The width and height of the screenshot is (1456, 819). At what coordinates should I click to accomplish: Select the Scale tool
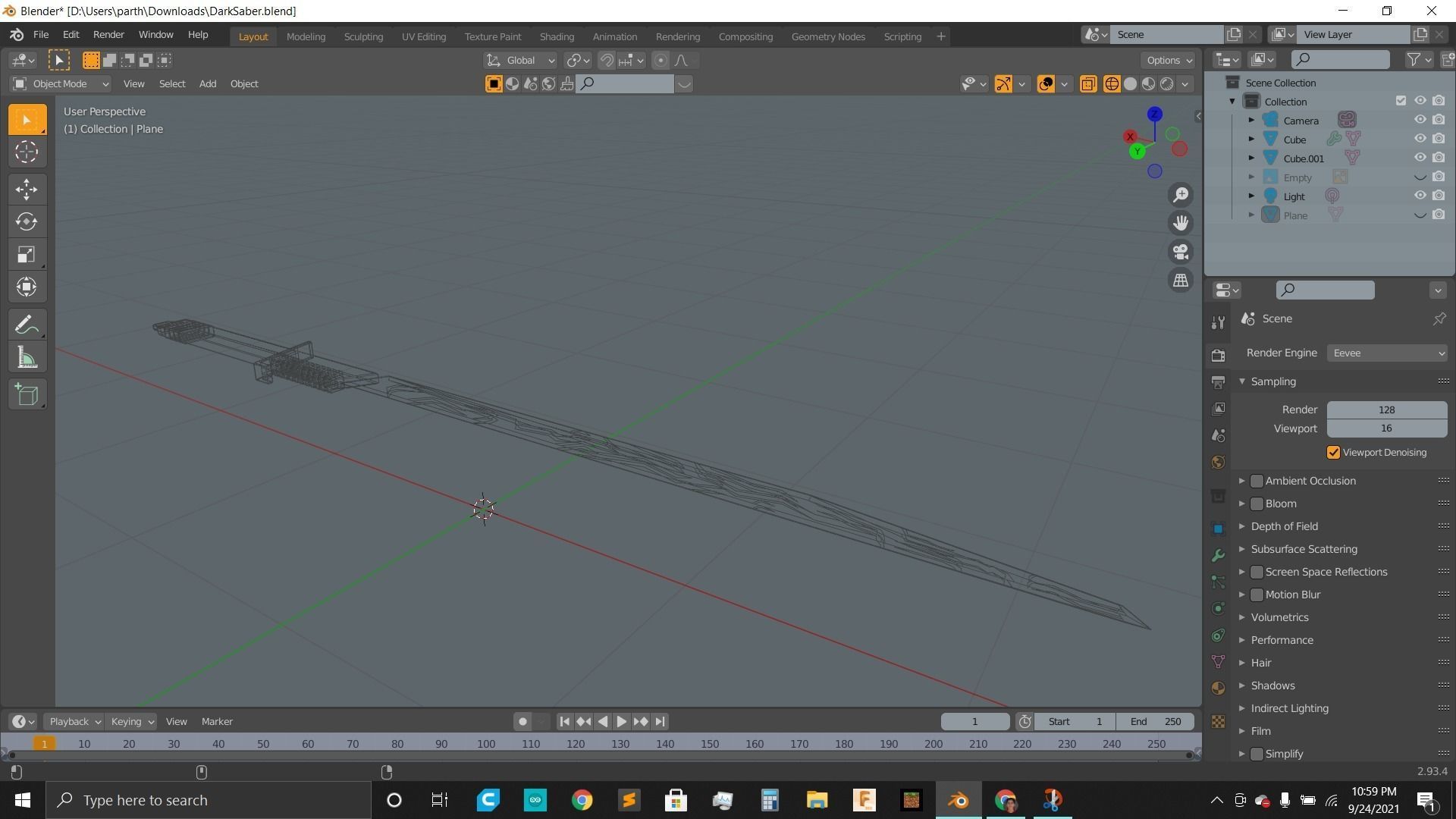[27, 254]
